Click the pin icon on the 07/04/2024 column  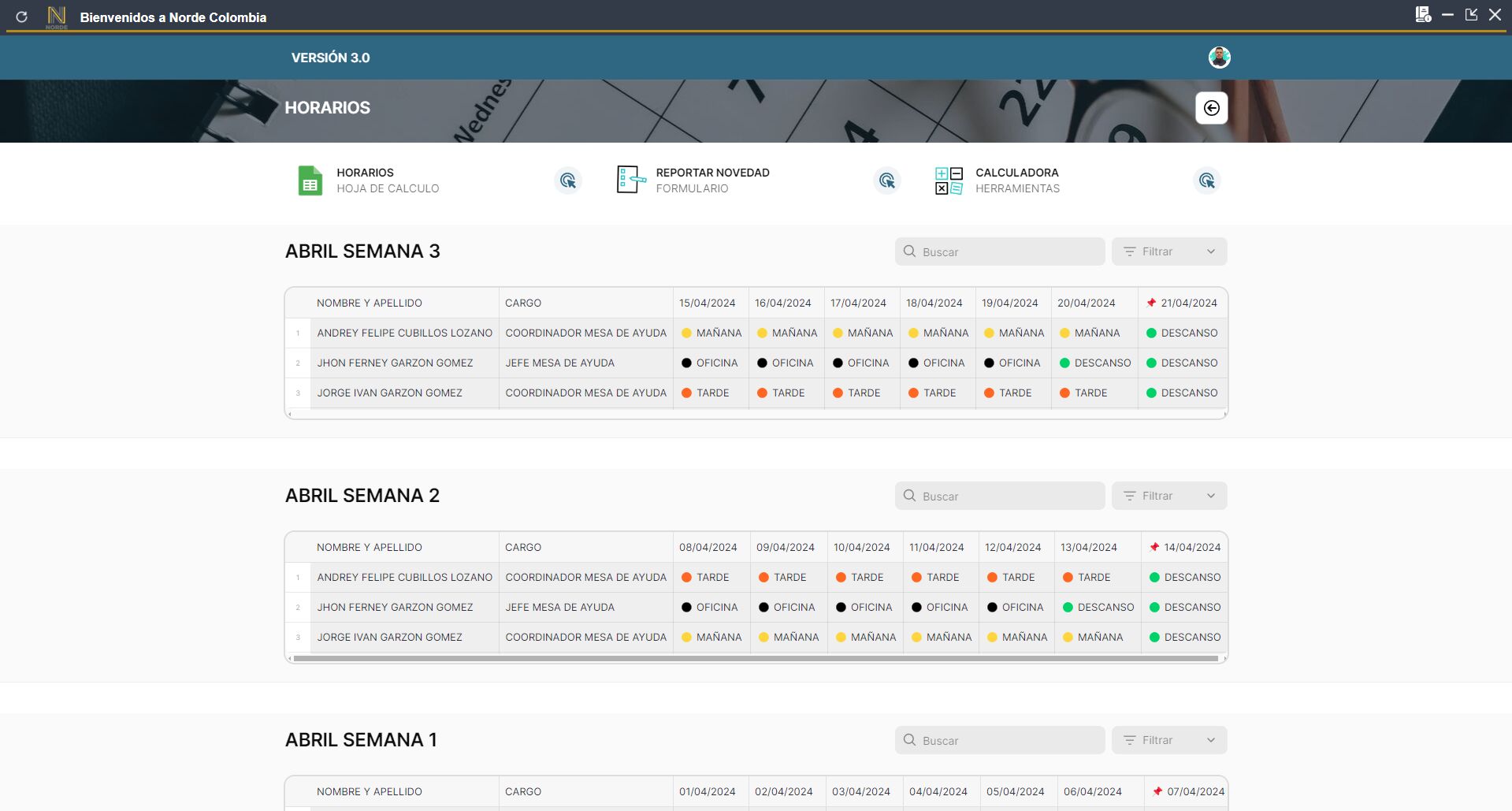click(1157, 791)
